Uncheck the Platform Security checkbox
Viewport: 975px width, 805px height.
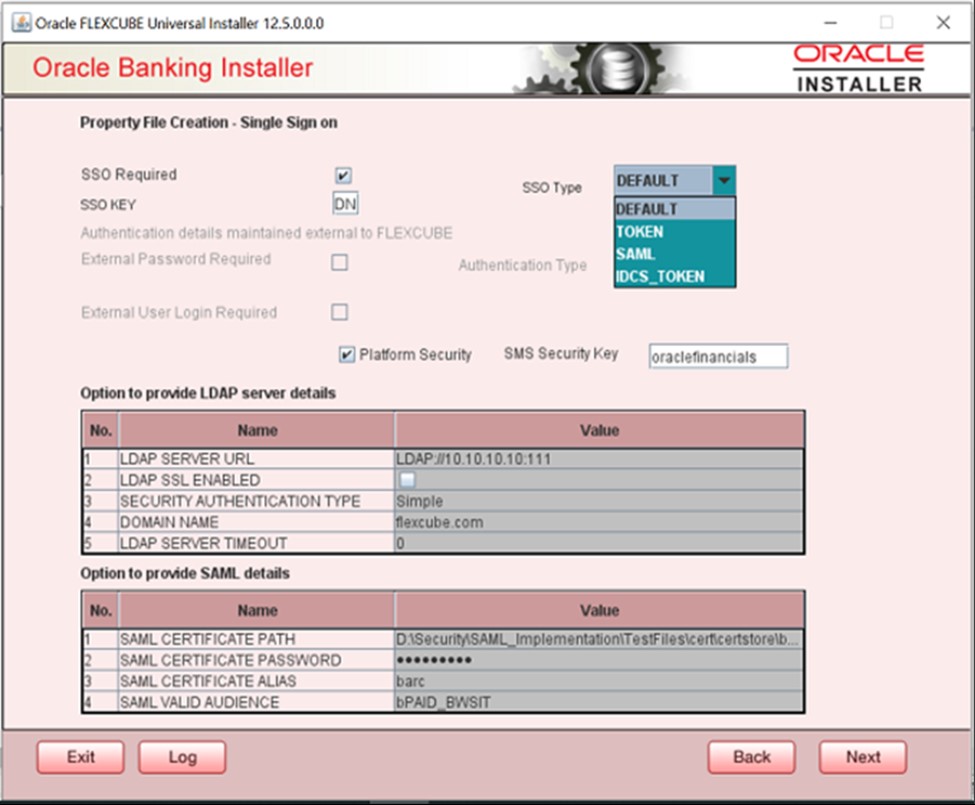coord(346,354)
